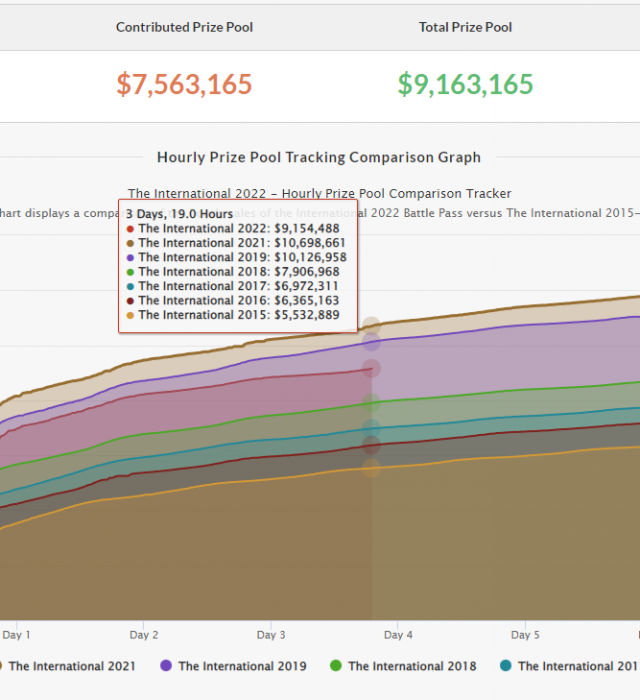Image resolution: width=640 pixels, height=700 pixels.
Task: Select the Total Prize Pool header
Action: (465, 27)
